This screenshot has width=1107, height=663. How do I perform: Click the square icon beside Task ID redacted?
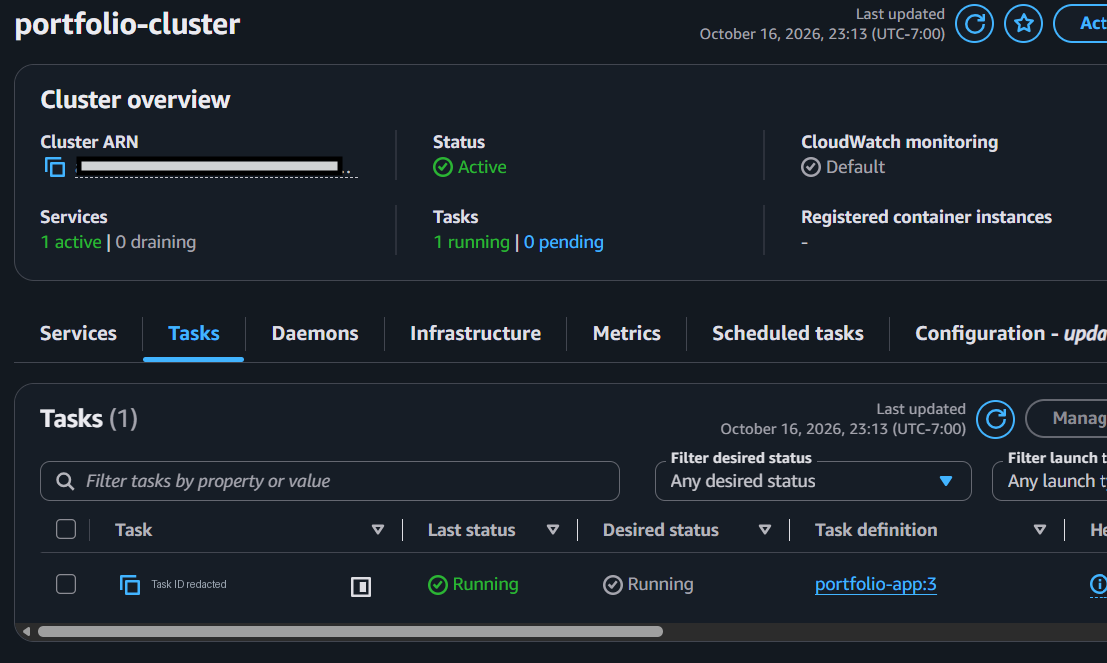click(361, 586)
